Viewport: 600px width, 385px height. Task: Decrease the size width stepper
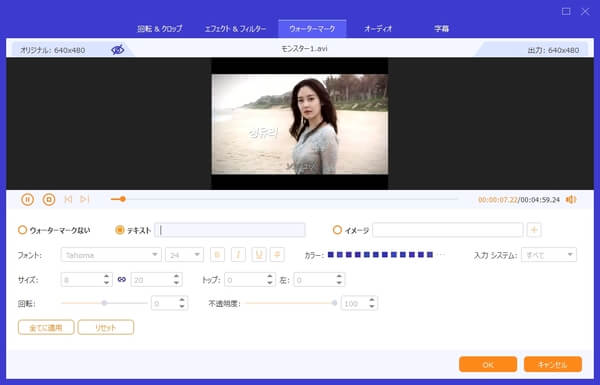pos(106,283)
